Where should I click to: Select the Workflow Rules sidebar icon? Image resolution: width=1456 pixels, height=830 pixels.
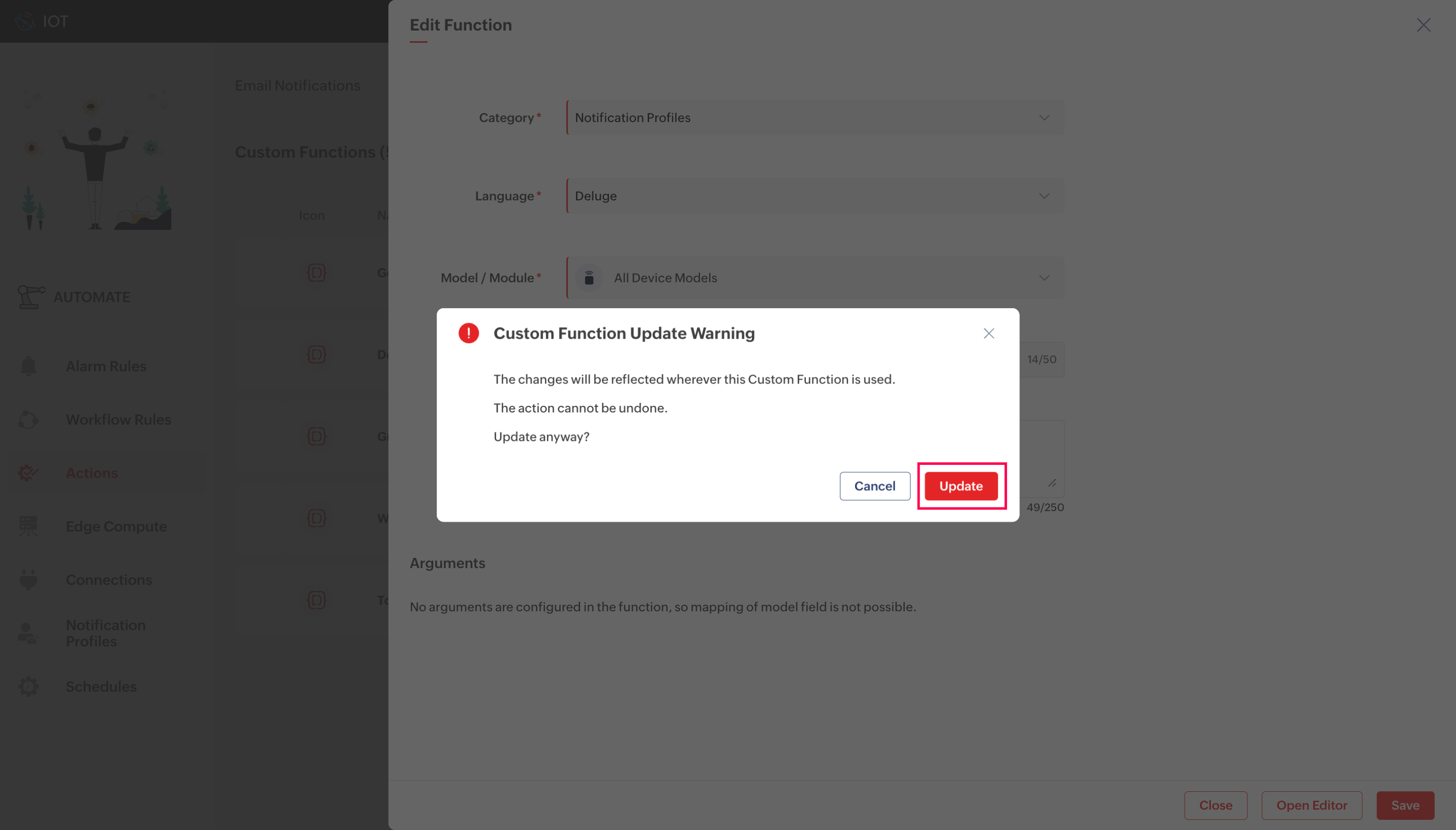pyautogui.click(x=28, y=420)
